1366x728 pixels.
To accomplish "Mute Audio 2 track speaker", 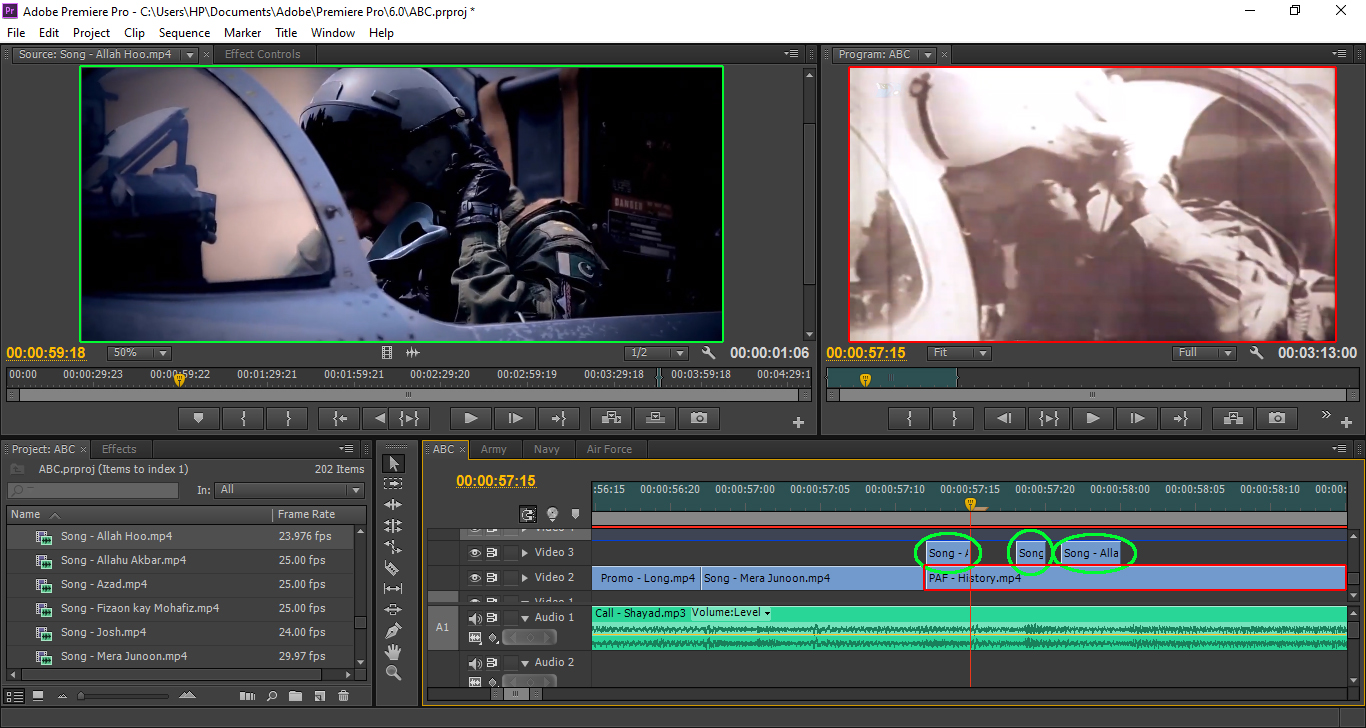I will pyautogui.click(x=475, y=663).
